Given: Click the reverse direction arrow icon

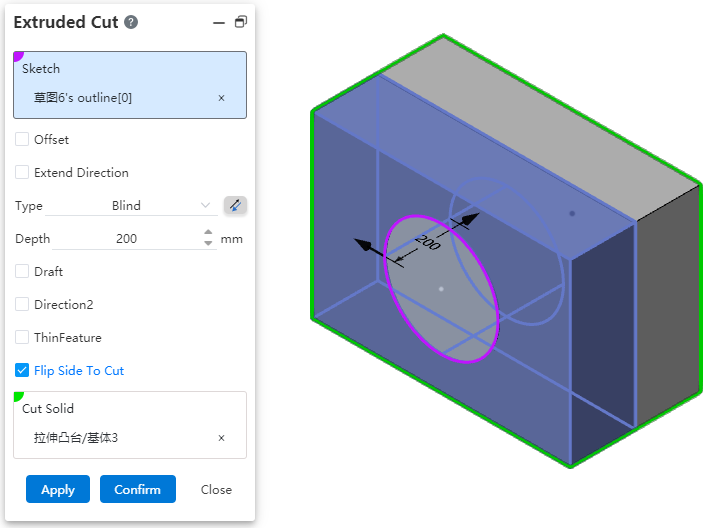Looking at the screenshot, I should tap(235, 205).
